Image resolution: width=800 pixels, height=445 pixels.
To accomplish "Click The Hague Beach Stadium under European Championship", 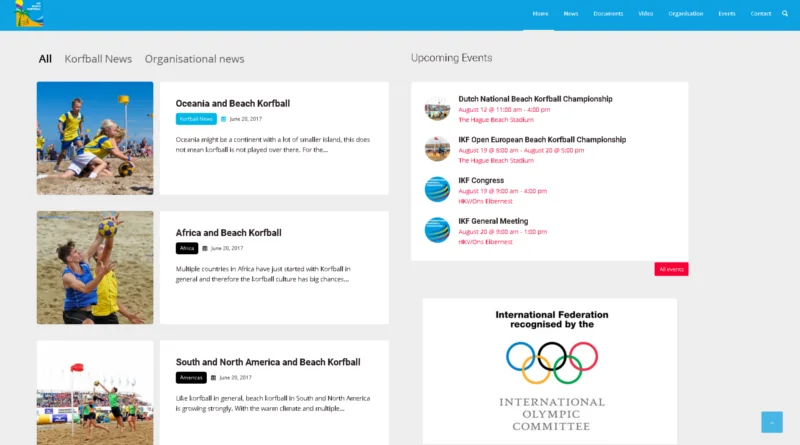I will point(496,161).
